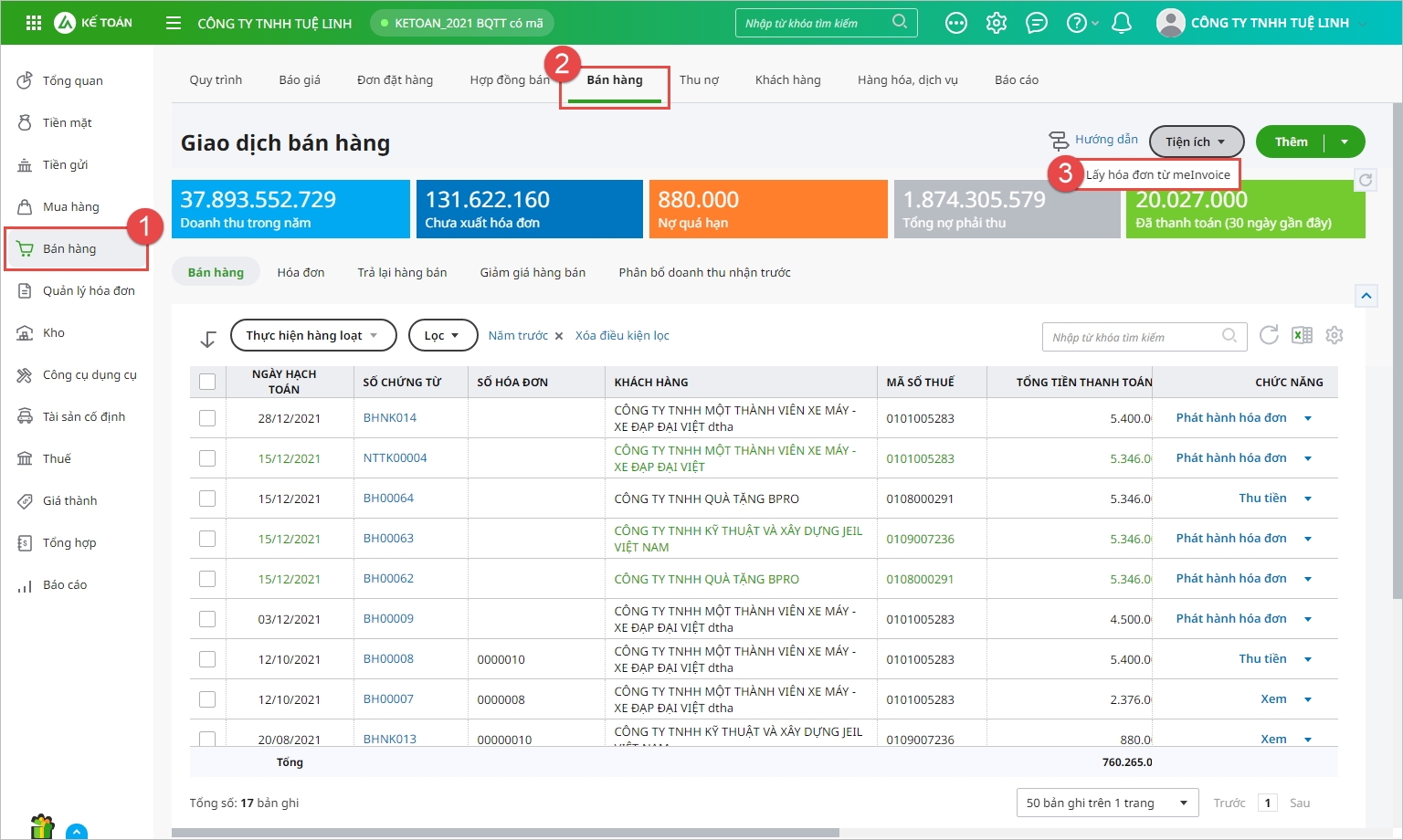1403x840 pixels.
Task: Open the settings gear in header
Action: pyautogui.click(x=997, y=23)
